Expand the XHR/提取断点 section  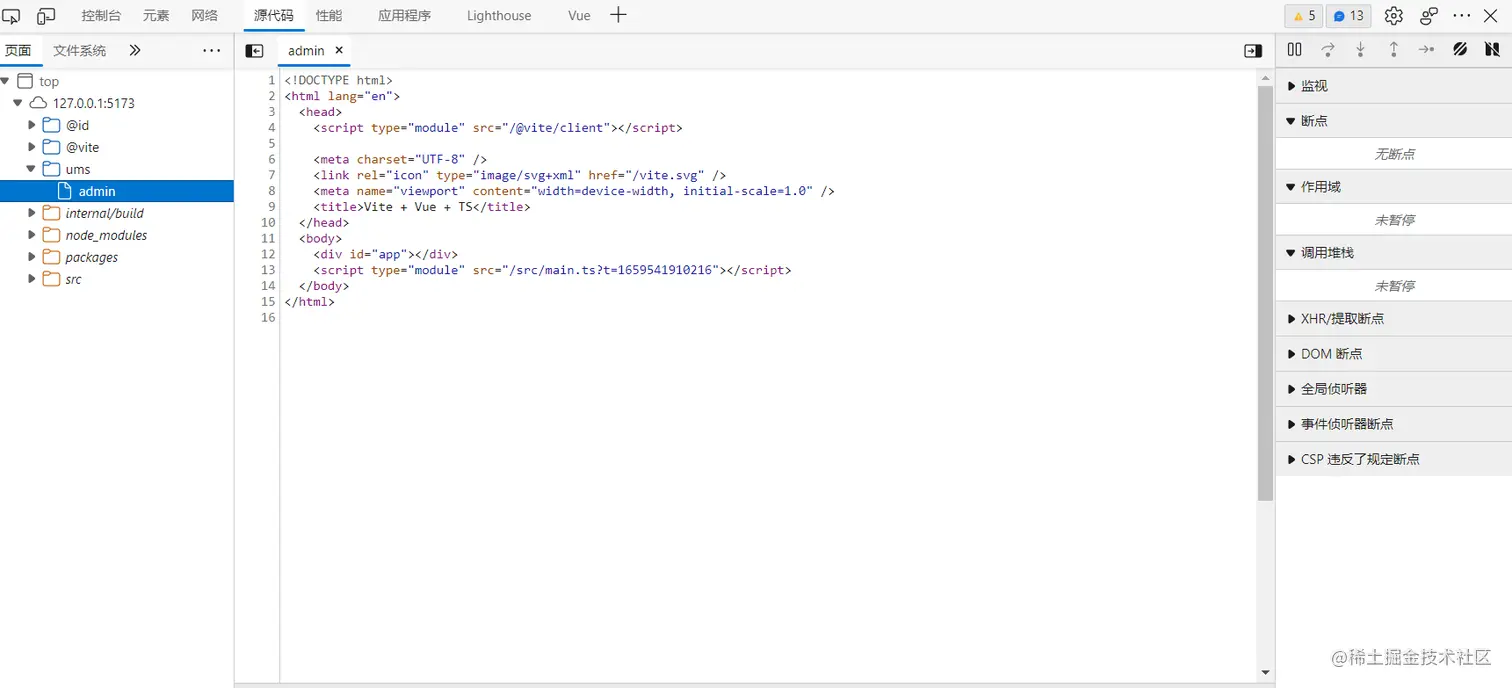pos(1394,319)
